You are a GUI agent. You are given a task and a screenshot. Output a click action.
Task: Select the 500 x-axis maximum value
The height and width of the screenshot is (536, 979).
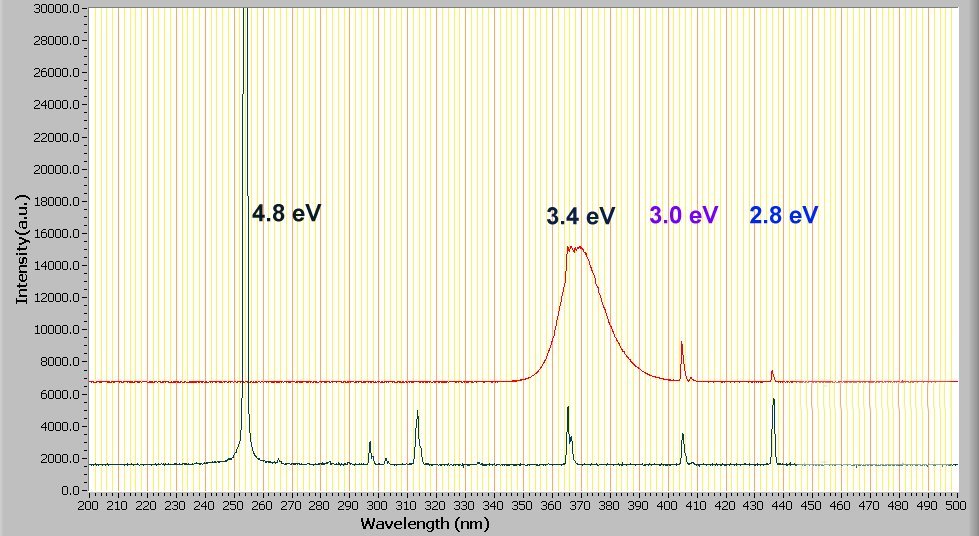958,505
